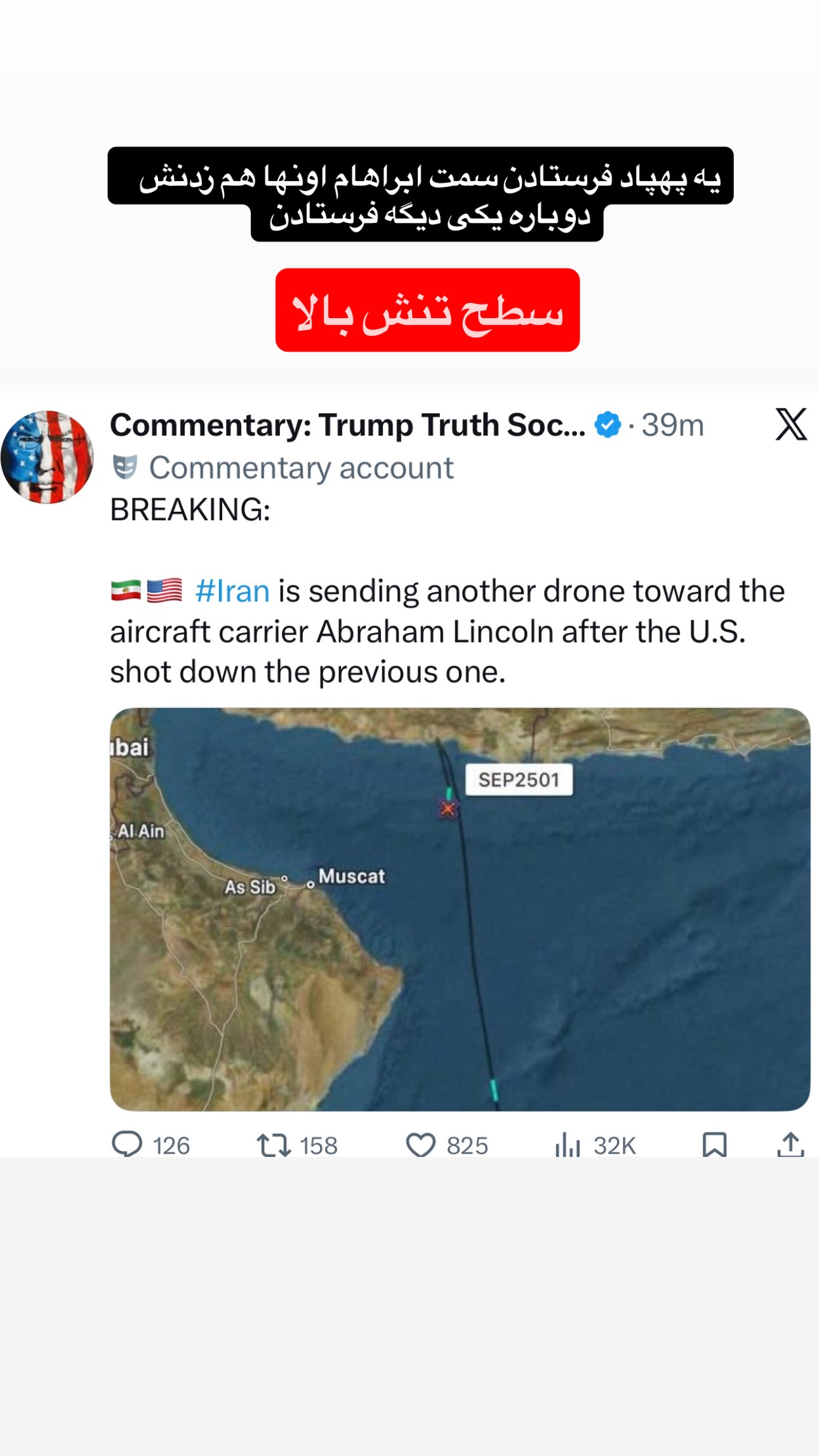Tap the black Persian caption text box
The height and width of the screenshot is (1456, 819).
click(420, 194)
